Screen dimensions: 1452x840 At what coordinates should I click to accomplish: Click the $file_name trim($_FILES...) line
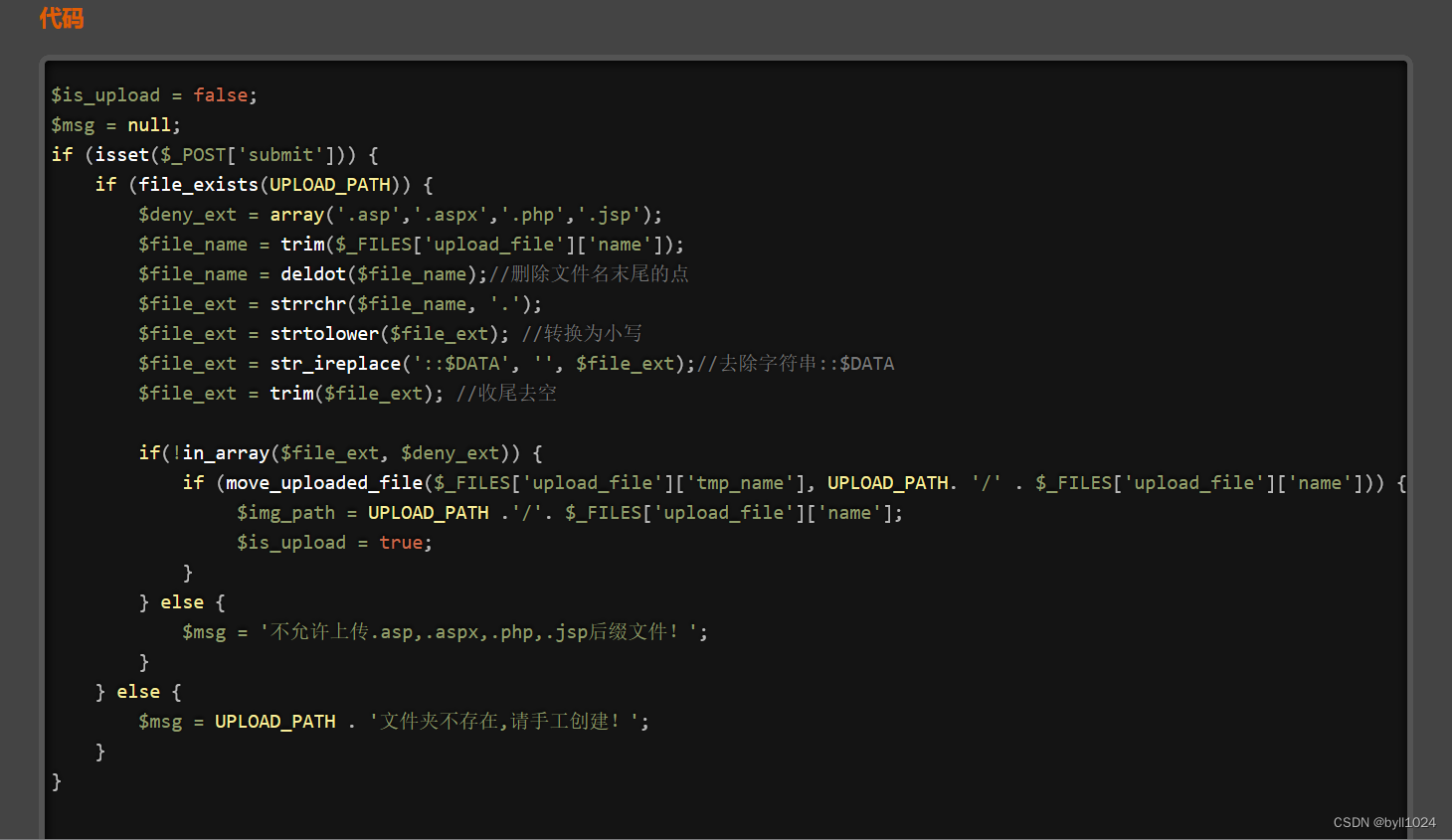[411, 245]
